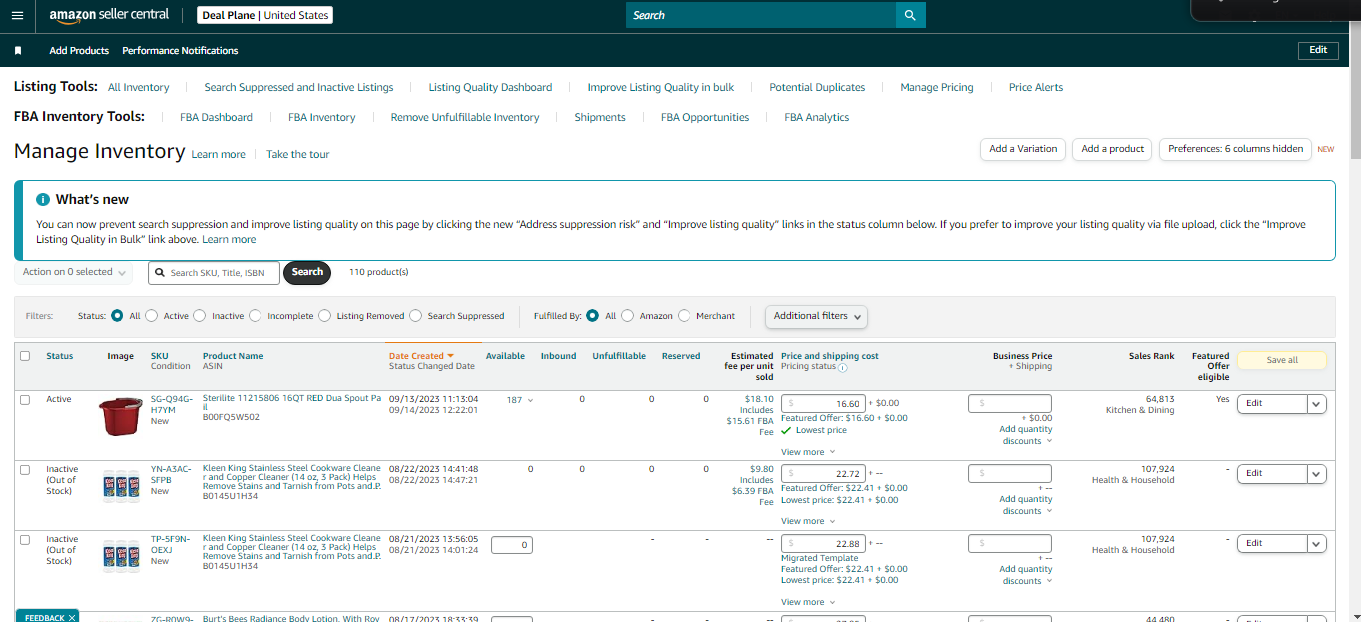The height and width of the screenshot is (622, 1361).
Task: Open the Kleen King TP-5F9N thumbnail
Action: [x=121, y=555]
